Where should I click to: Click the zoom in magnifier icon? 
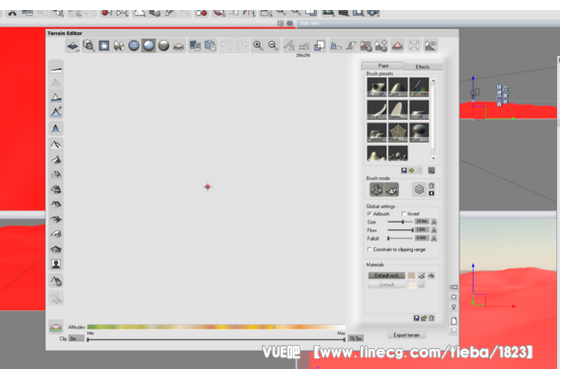(258, 46)
